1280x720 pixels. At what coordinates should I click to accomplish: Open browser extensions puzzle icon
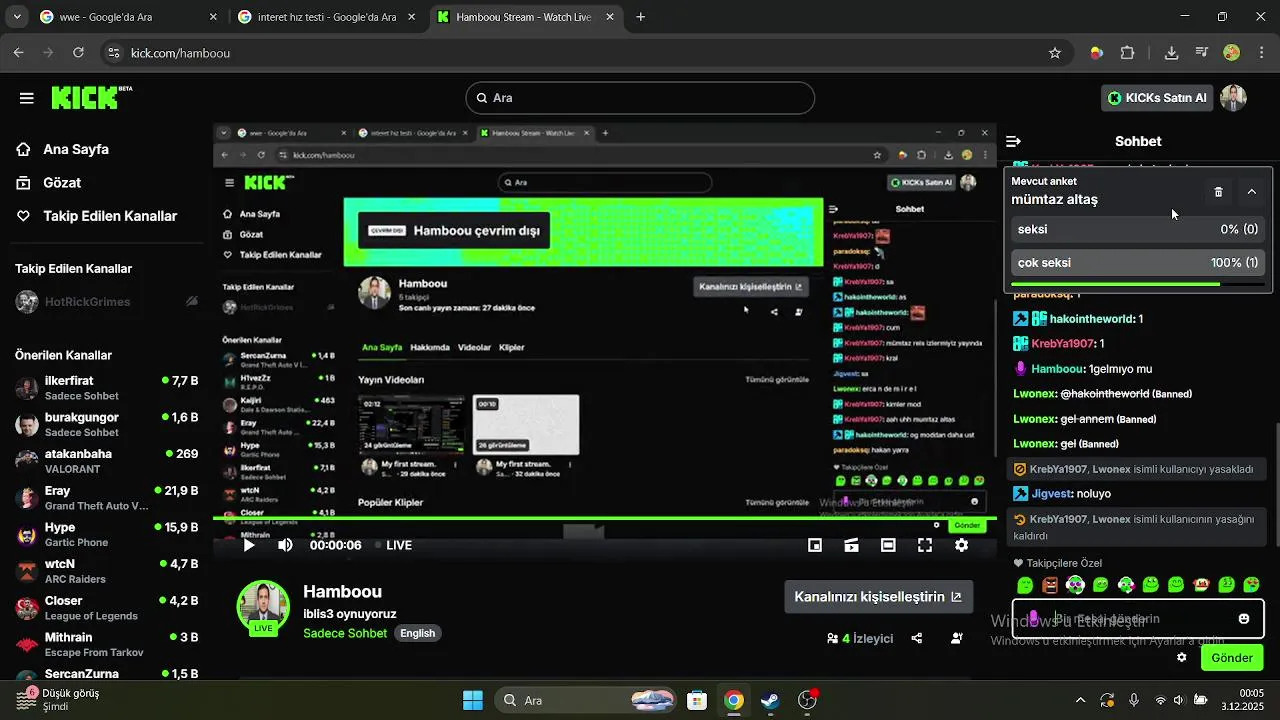[x=1128, y=53]
